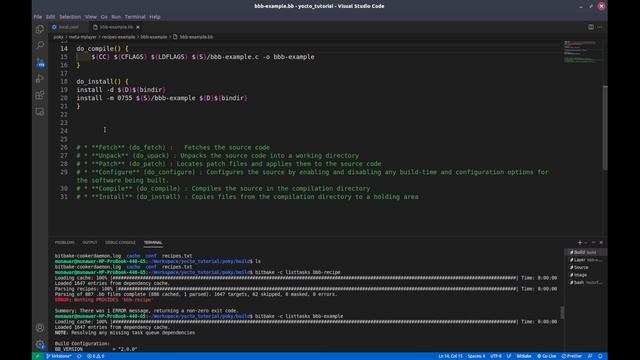
Task: Expand the recipes-example breadcrumb segment
Action: (118, 37)
